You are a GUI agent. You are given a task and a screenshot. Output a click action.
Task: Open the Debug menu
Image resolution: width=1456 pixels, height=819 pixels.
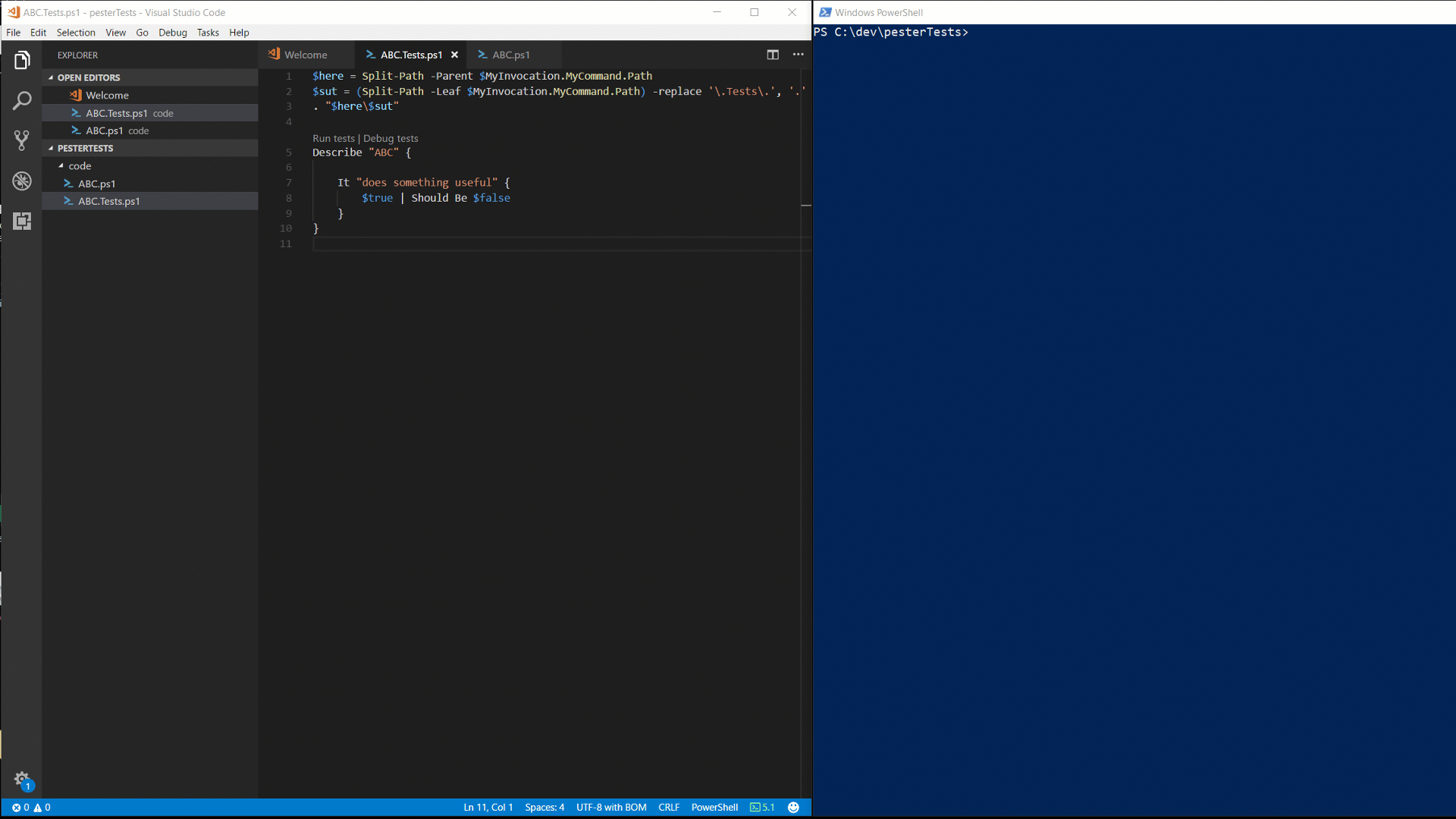click(x=172, y=33)
